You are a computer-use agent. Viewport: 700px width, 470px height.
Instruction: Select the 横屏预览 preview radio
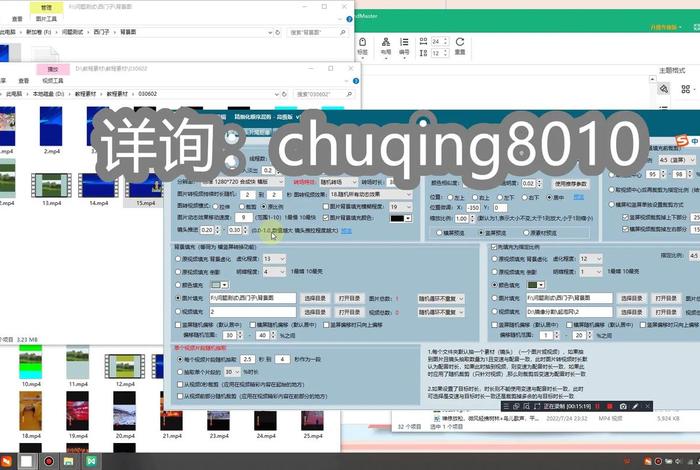[x=439, y=233]
